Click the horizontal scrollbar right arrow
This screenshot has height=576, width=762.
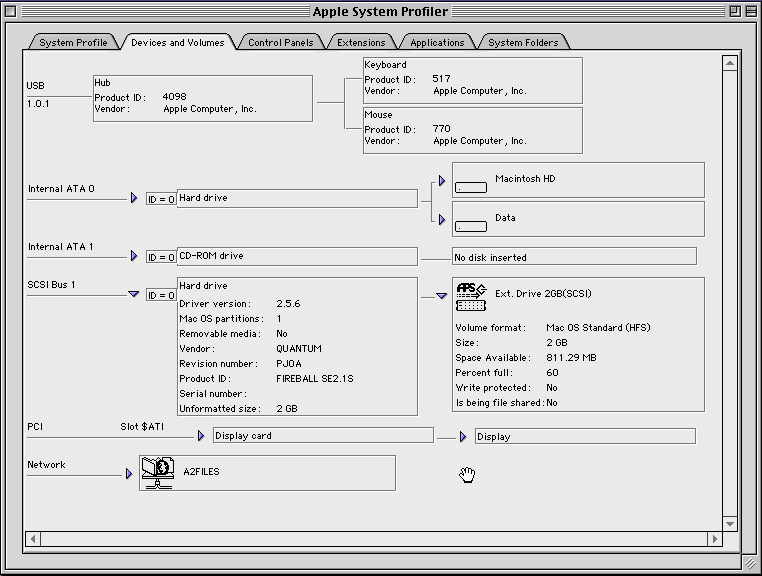point(714,539)
